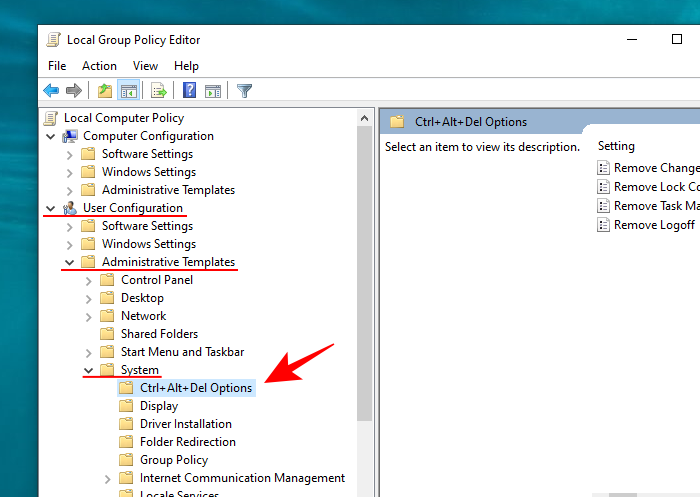The height and width of the screenshot is (497, 700).
Task: Expand Start Menu and Taskbar folder
Action: coord(88,352)
